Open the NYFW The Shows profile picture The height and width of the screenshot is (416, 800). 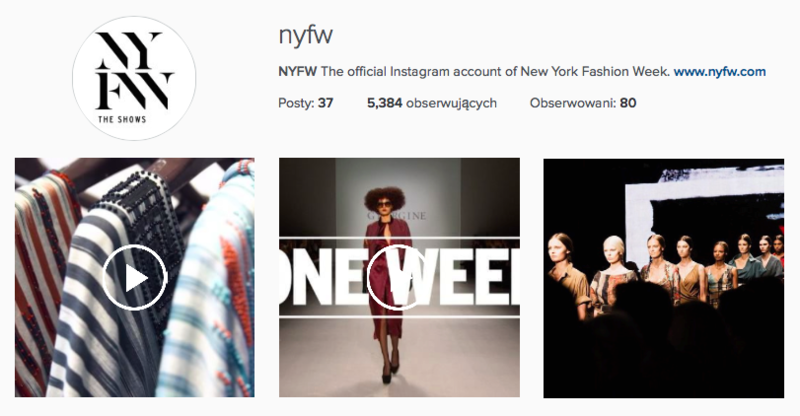(x=134, y=78)
